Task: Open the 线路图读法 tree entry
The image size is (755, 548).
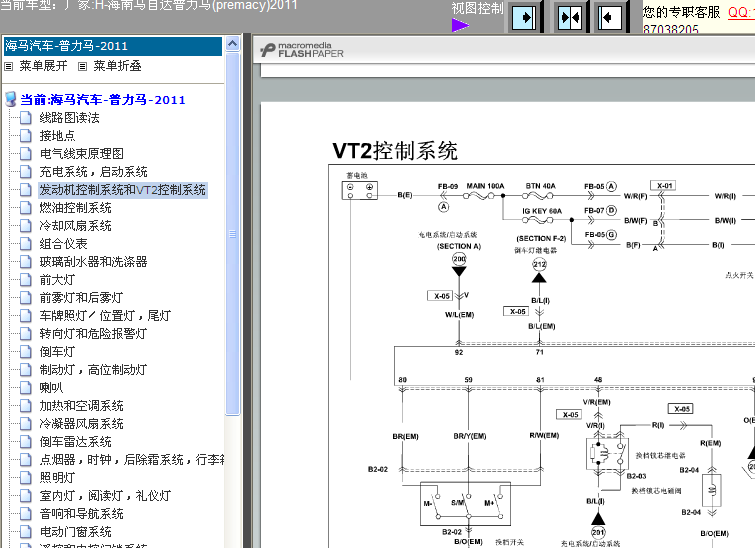Action: click(69, 118)
